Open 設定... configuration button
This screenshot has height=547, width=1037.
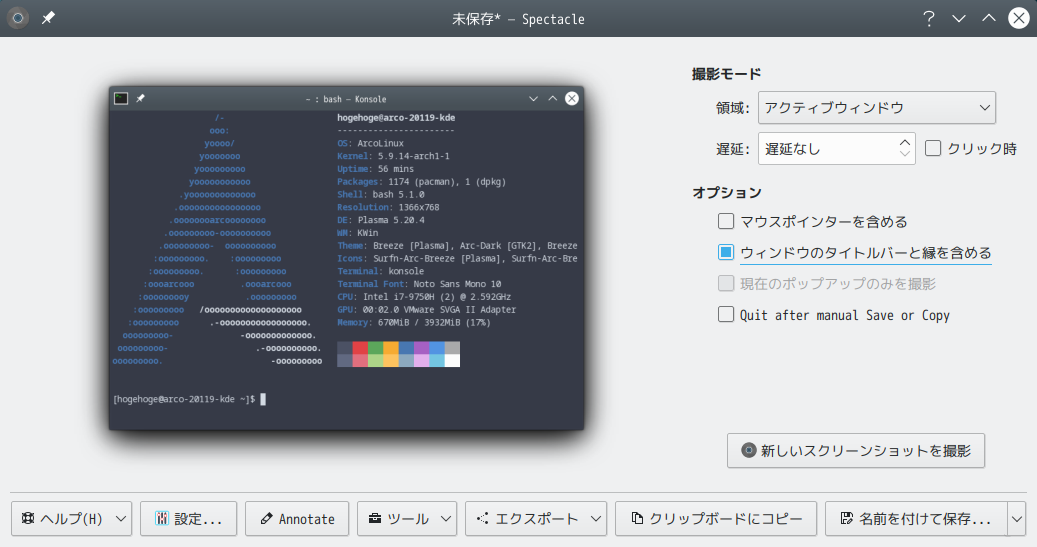tap(188, 519)
